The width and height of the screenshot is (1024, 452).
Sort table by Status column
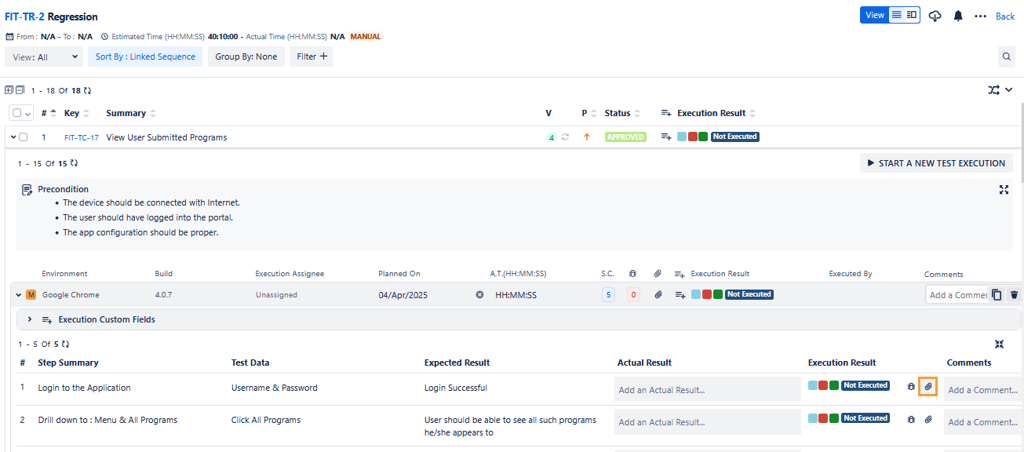[637, 113]
